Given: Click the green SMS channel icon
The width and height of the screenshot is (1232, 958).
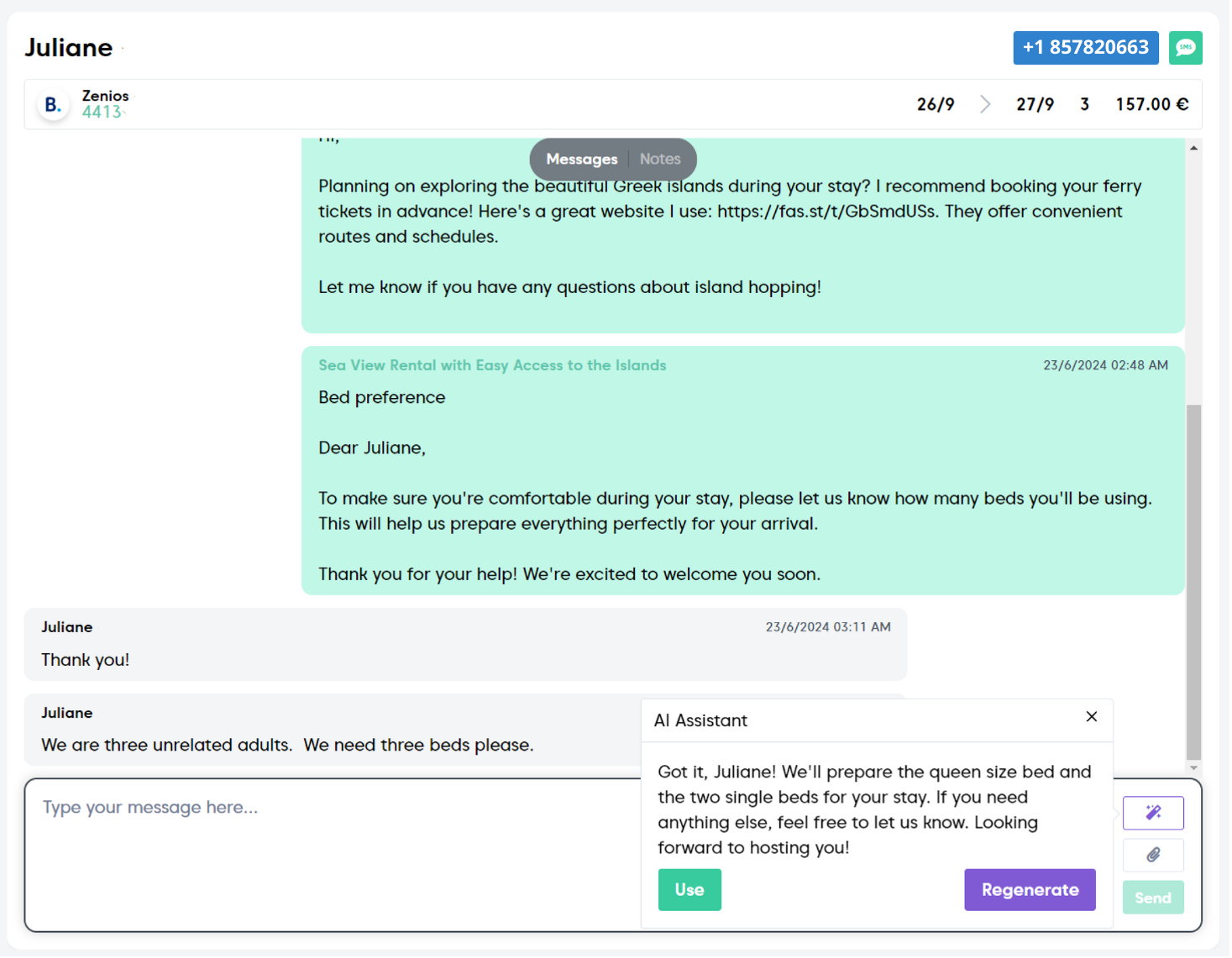Looking at the screenshot, I should point(1186,48).
